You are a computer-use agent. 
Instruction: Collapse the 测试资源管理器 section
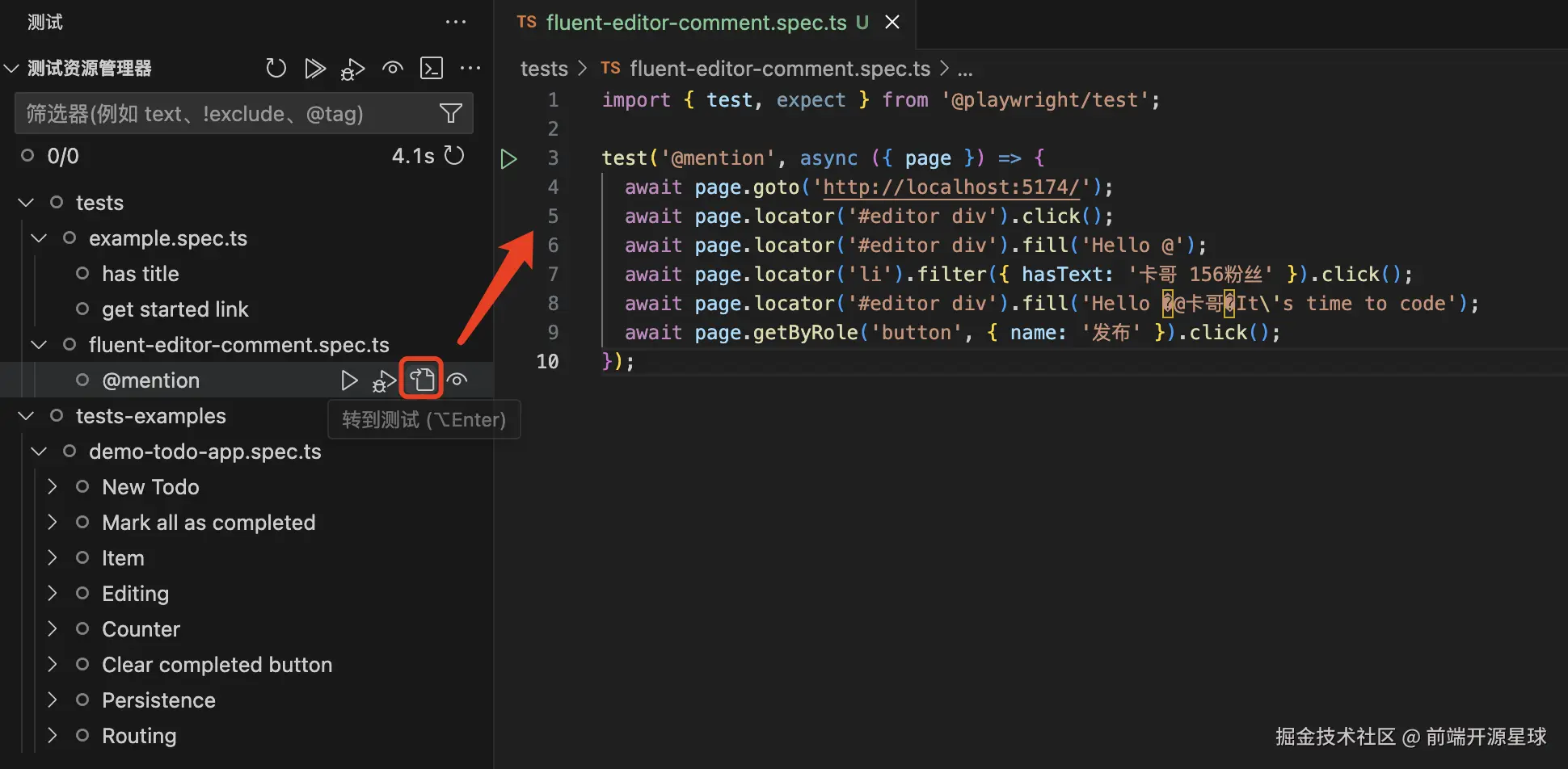click(11, 69)
